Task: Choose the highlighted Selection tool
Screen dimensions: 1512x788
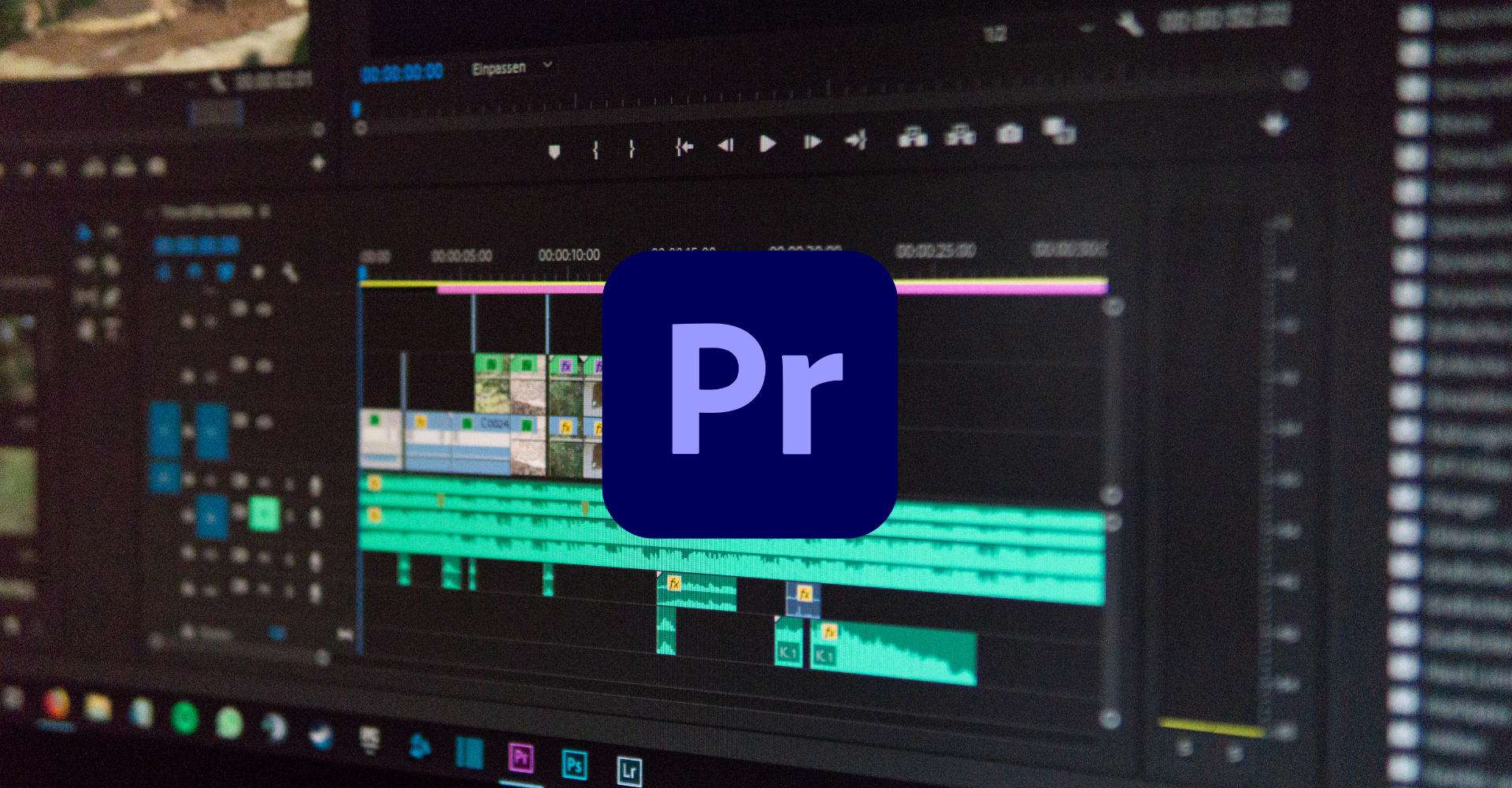Action: [84, 232]
